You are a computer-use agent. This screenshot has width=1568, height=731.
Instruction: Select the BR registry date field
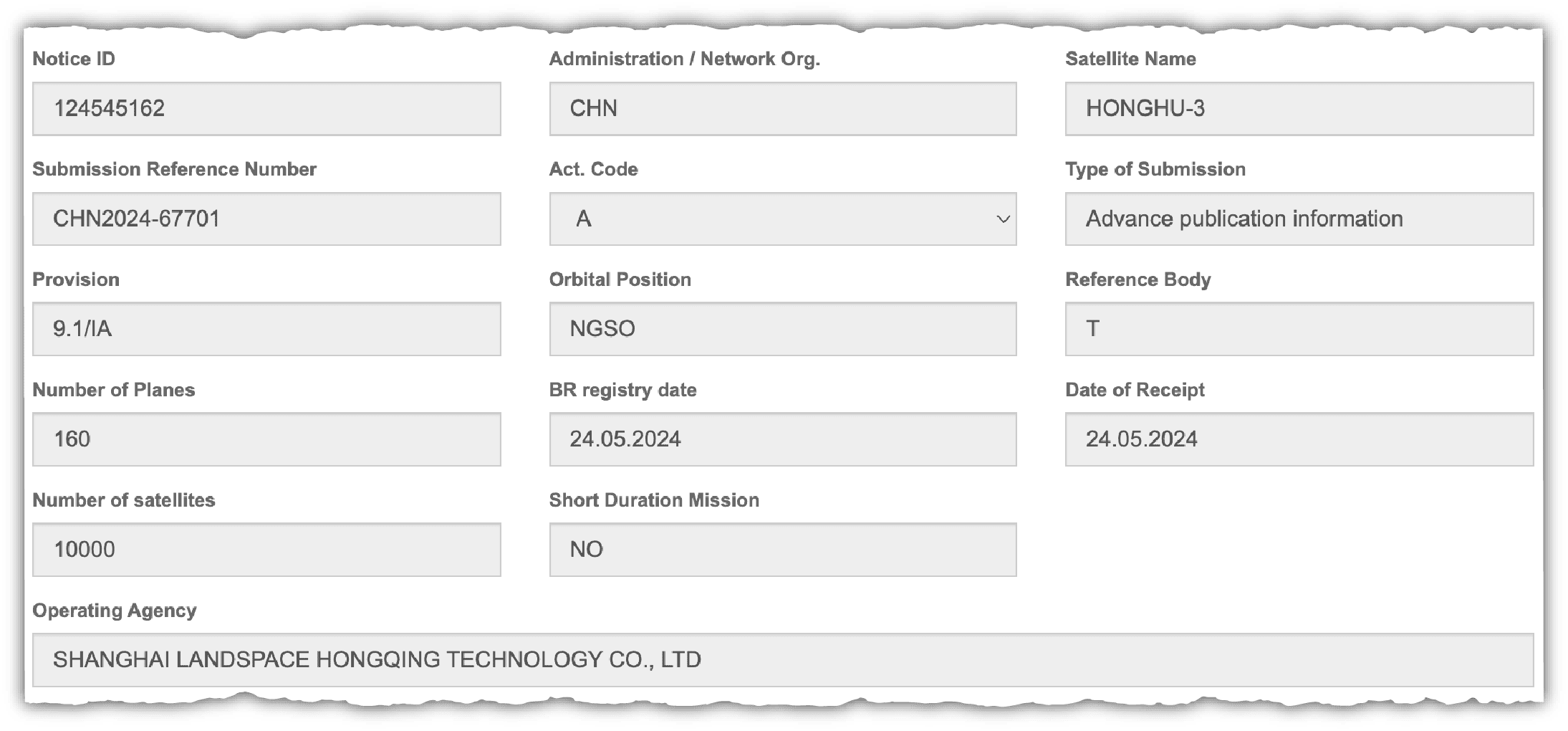(x=781, y=439)
